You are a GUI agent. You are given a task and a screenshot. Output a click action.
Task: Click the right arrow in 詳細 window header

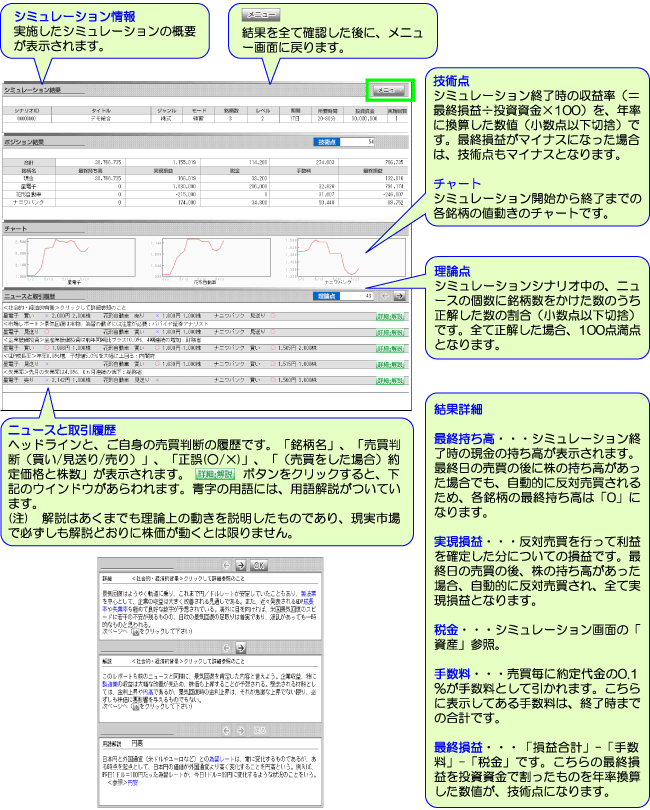(x=241, y=565)
